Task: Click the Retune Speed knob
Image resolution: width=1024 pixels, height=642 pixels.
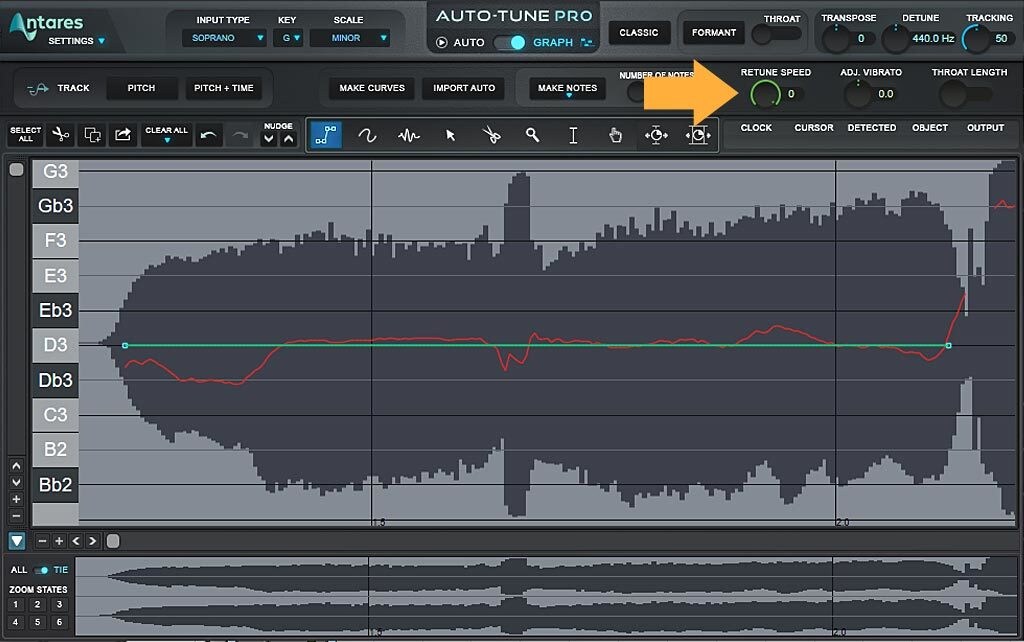Action: pyautogui.click(x=765, y=94)
